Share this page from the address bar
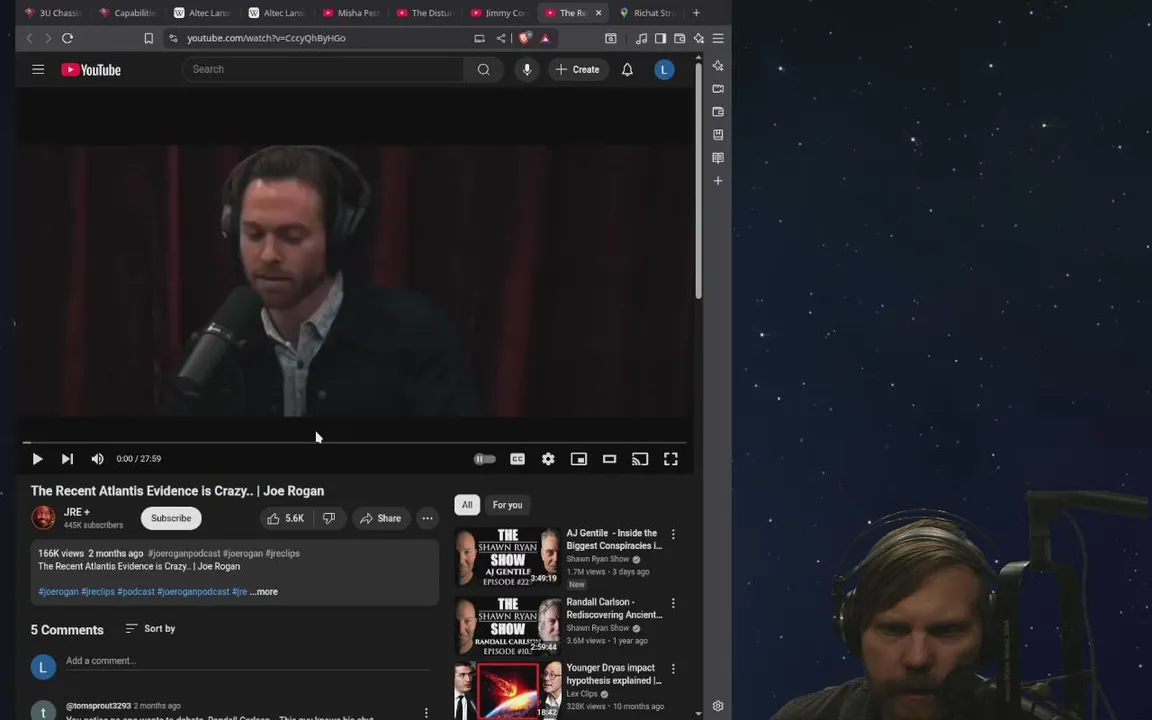Screen dimensions: 1152x720 click(501, 38)
